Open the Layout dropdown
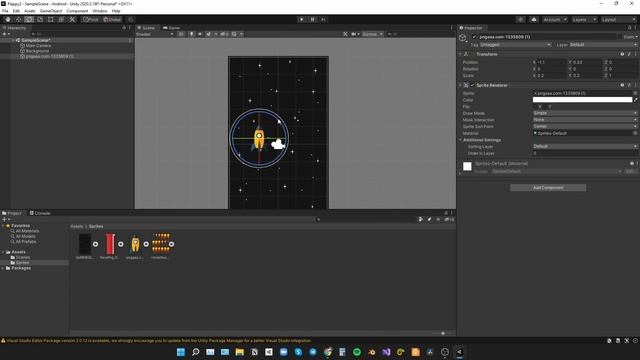Image resolution: width=640 pixels, height=360 pixels. pyautogui.click(x=618, y=20)
